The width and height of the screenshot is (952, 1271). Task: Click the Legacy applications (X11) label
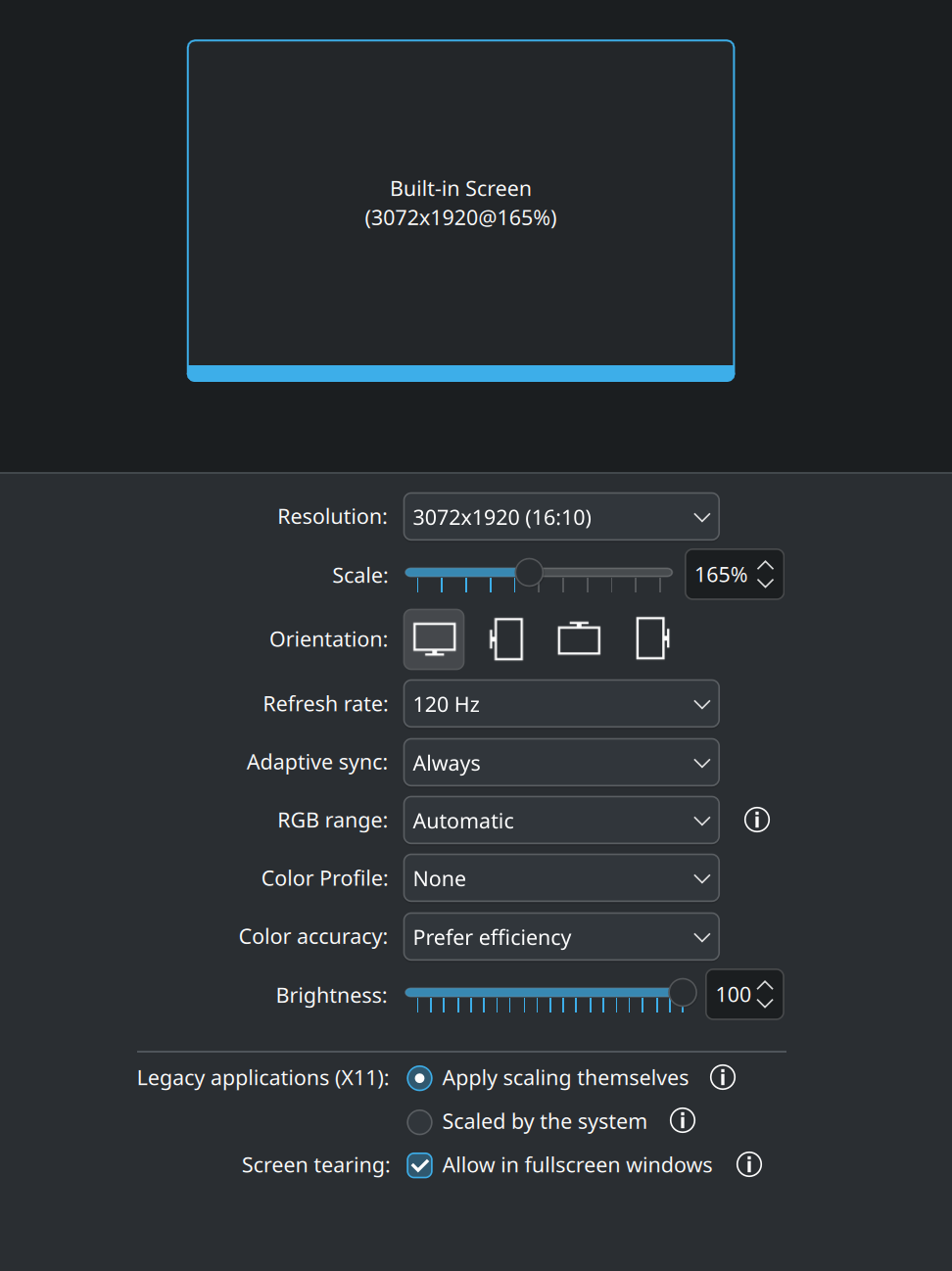[x=263, y=1078]
